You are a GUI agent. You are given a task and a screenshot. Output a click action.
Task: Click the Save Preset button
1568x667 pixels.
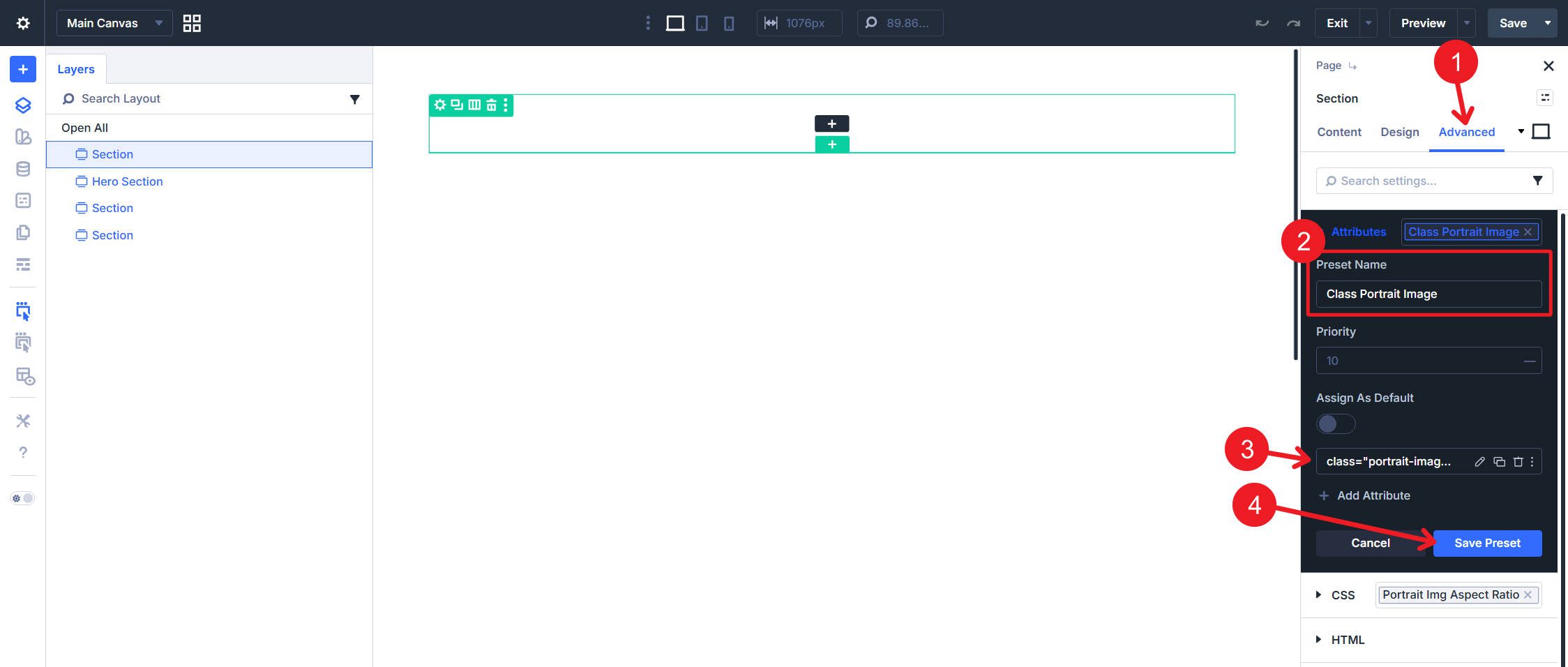point(1487,543)
